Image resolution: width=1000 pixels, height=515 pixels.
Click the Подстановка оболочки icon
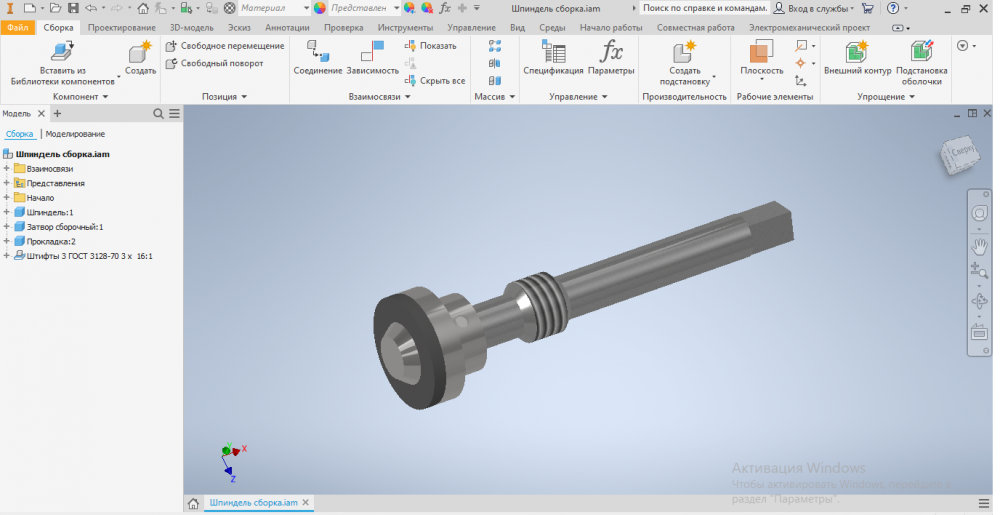(921, 53)
